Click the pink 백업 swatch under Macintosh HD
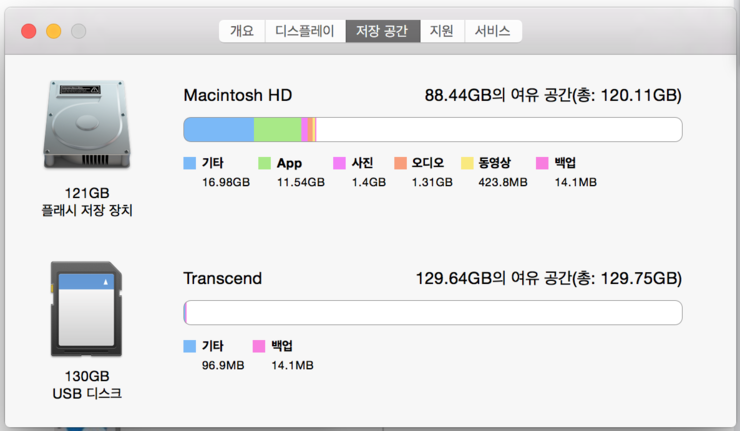Image resolution: width=740 pixels, height=431 pixels. click(x=543, y=163)
